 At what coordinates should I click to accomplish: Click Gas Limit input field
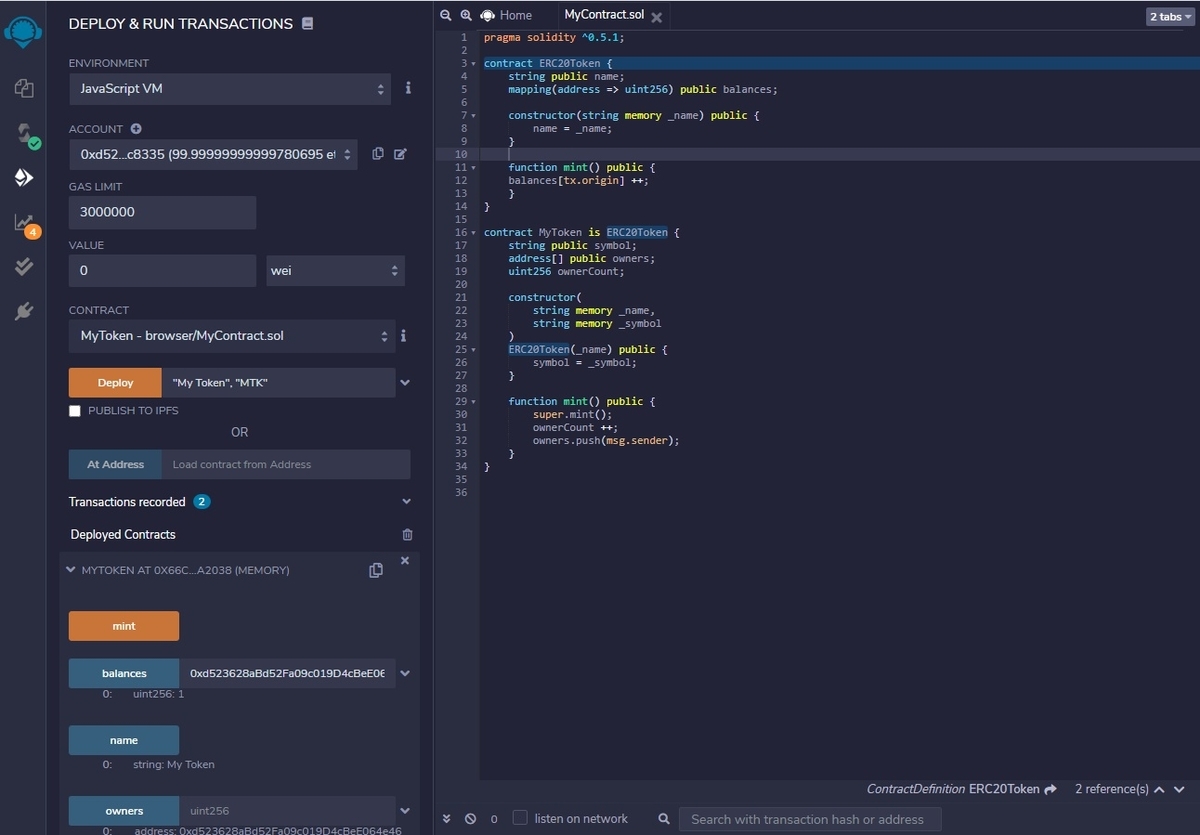click(162, 212)
